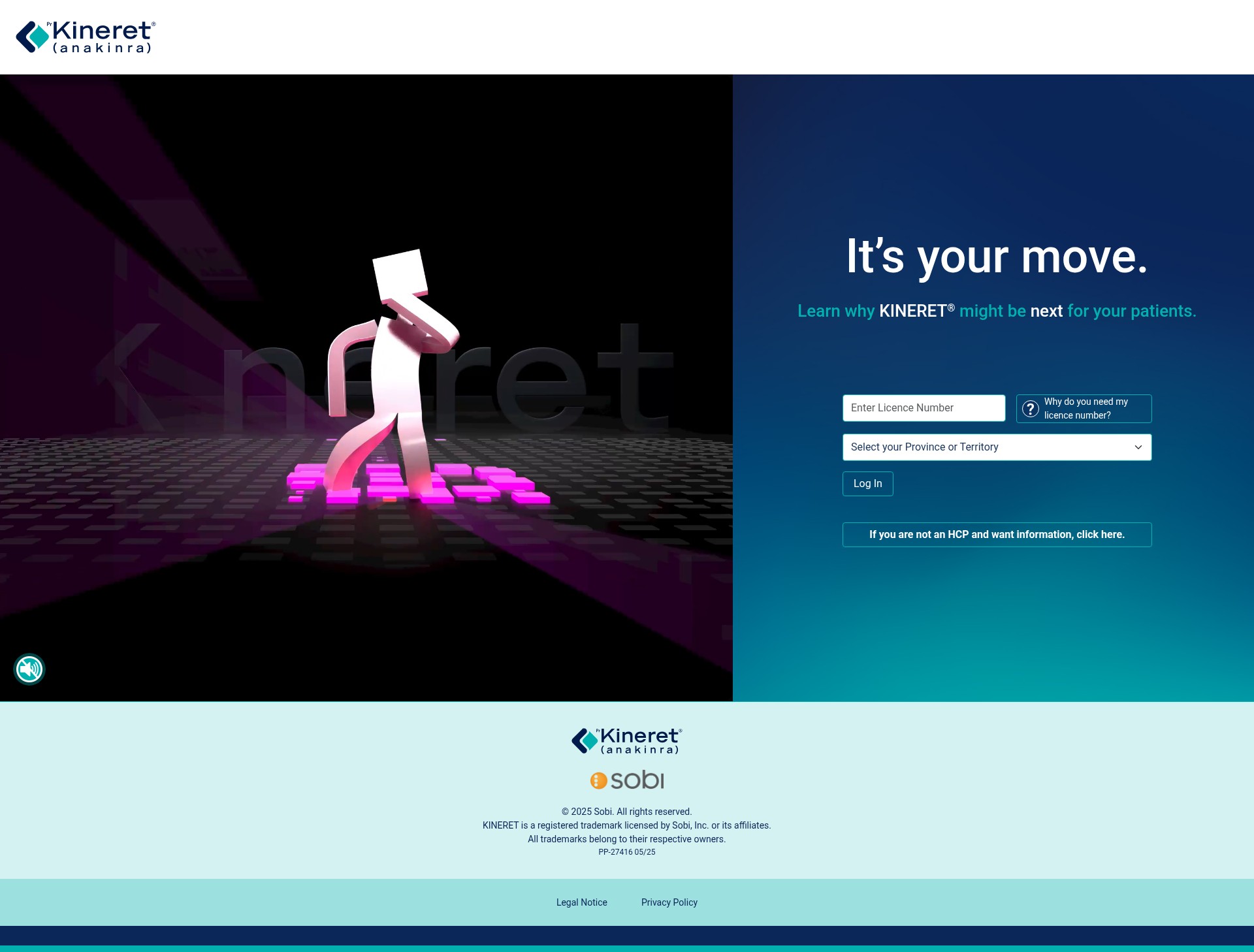Click the 'PP-27416 05/25' code text

626,852
